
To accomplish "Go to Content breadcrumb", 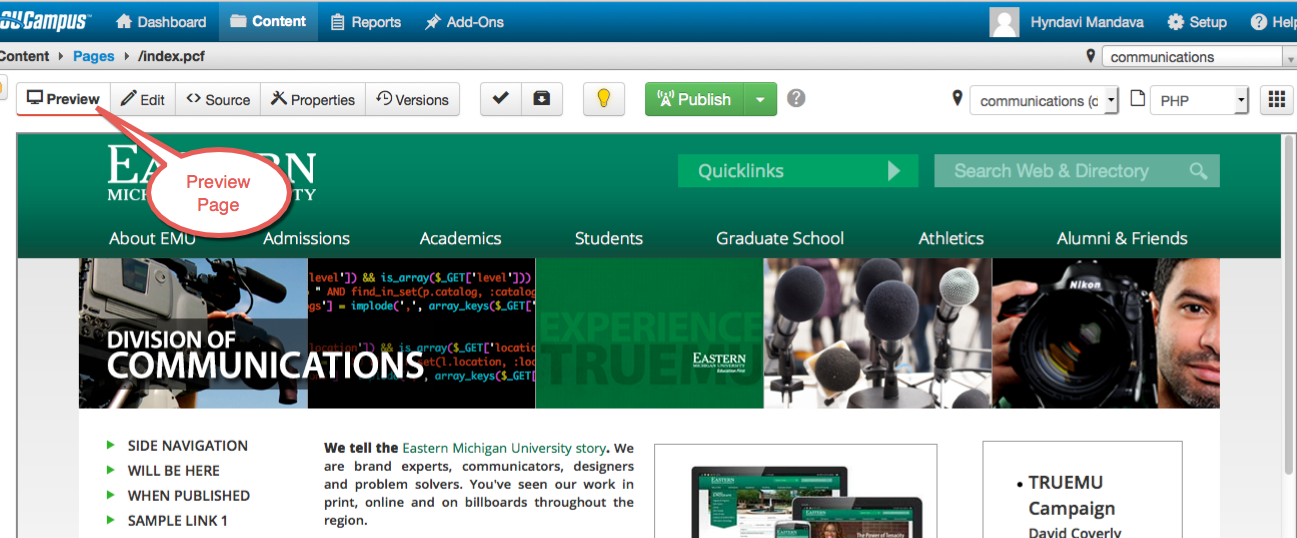I will click(x=24, y=57).
